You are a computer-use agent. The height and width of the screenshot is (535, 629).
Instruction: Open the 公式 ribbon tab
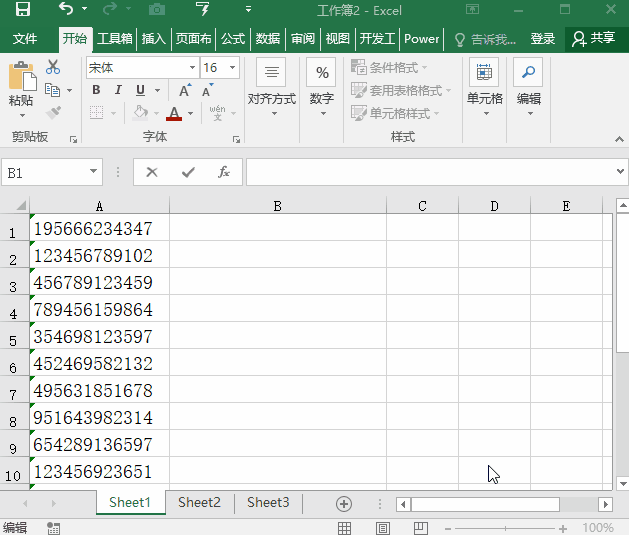233,39
